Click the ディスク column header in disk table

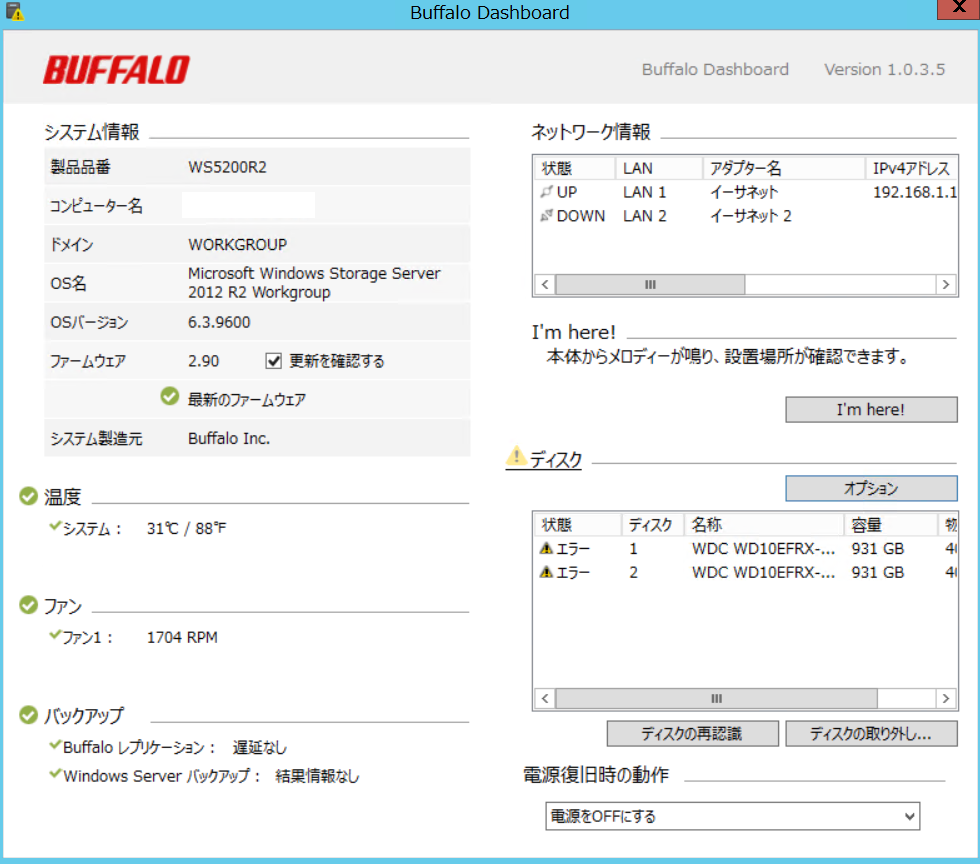coord(653,525)
